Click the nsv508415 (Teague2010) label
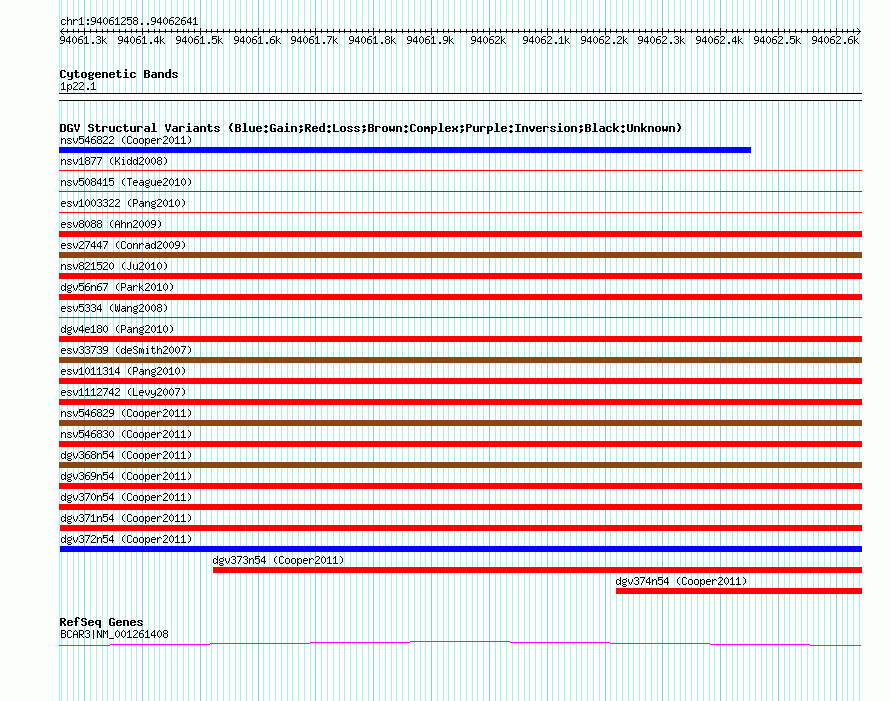 tap(126, 182)
